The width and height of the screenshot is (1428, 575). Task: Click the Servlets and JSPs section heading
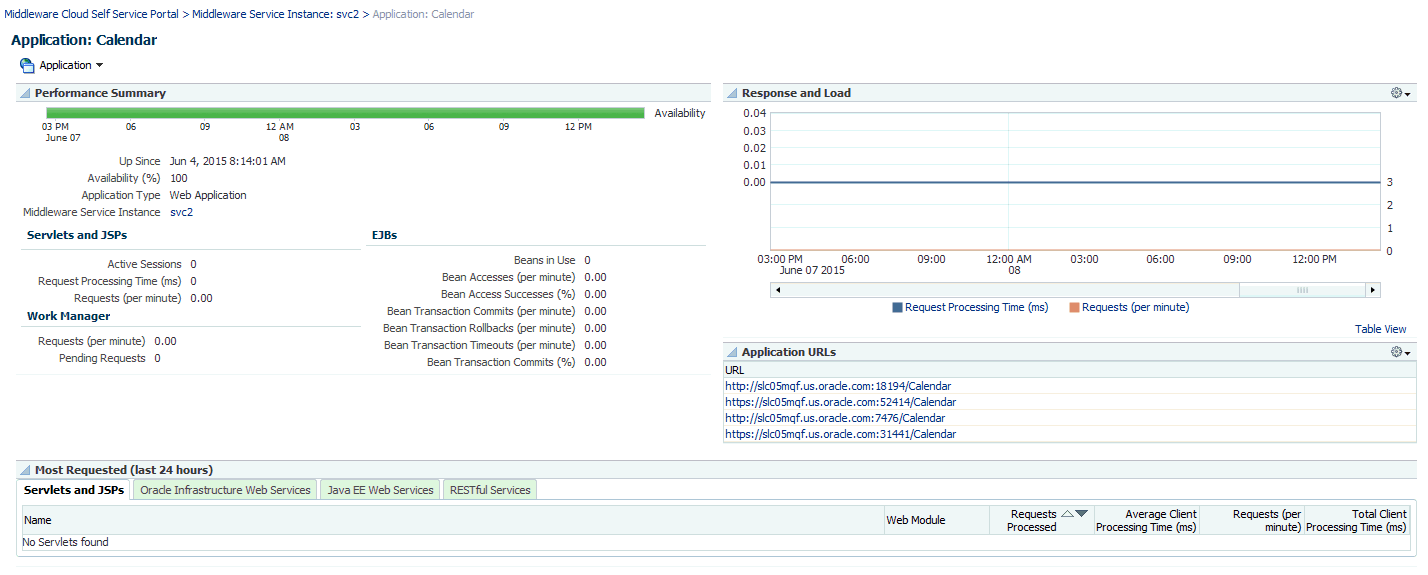[x=77, y=235]
